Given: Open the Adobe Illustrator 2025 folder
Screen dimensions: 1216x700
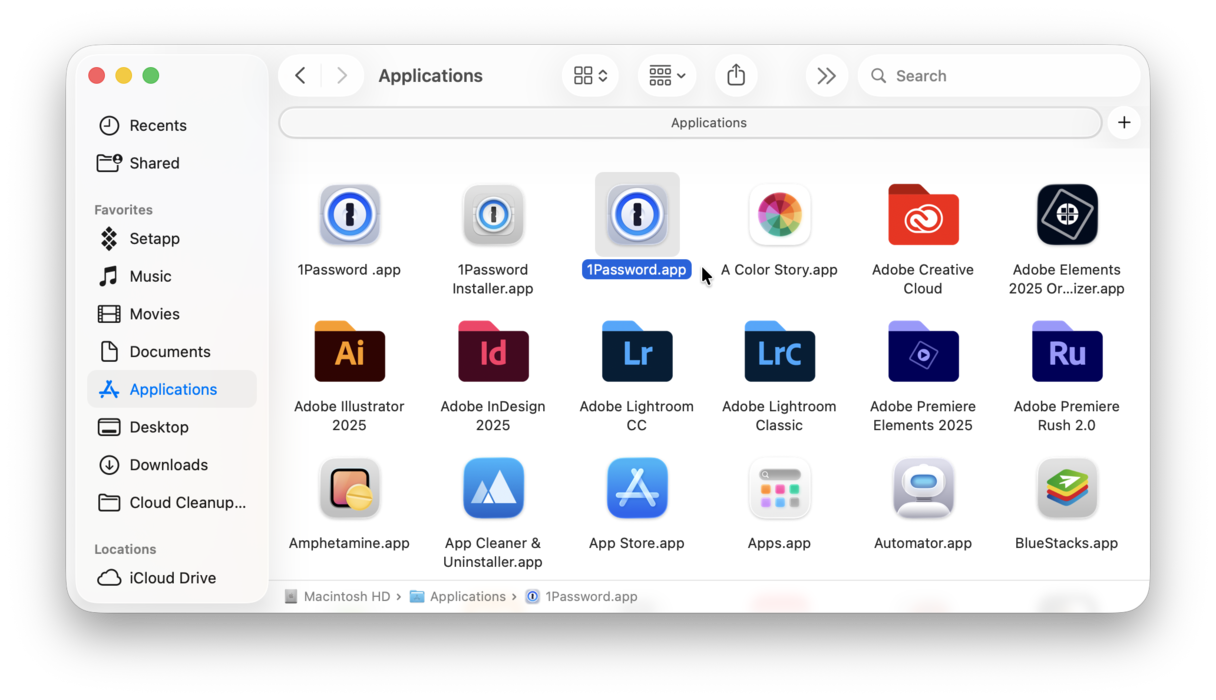Looking at the screenshot, I should point(349,351).
